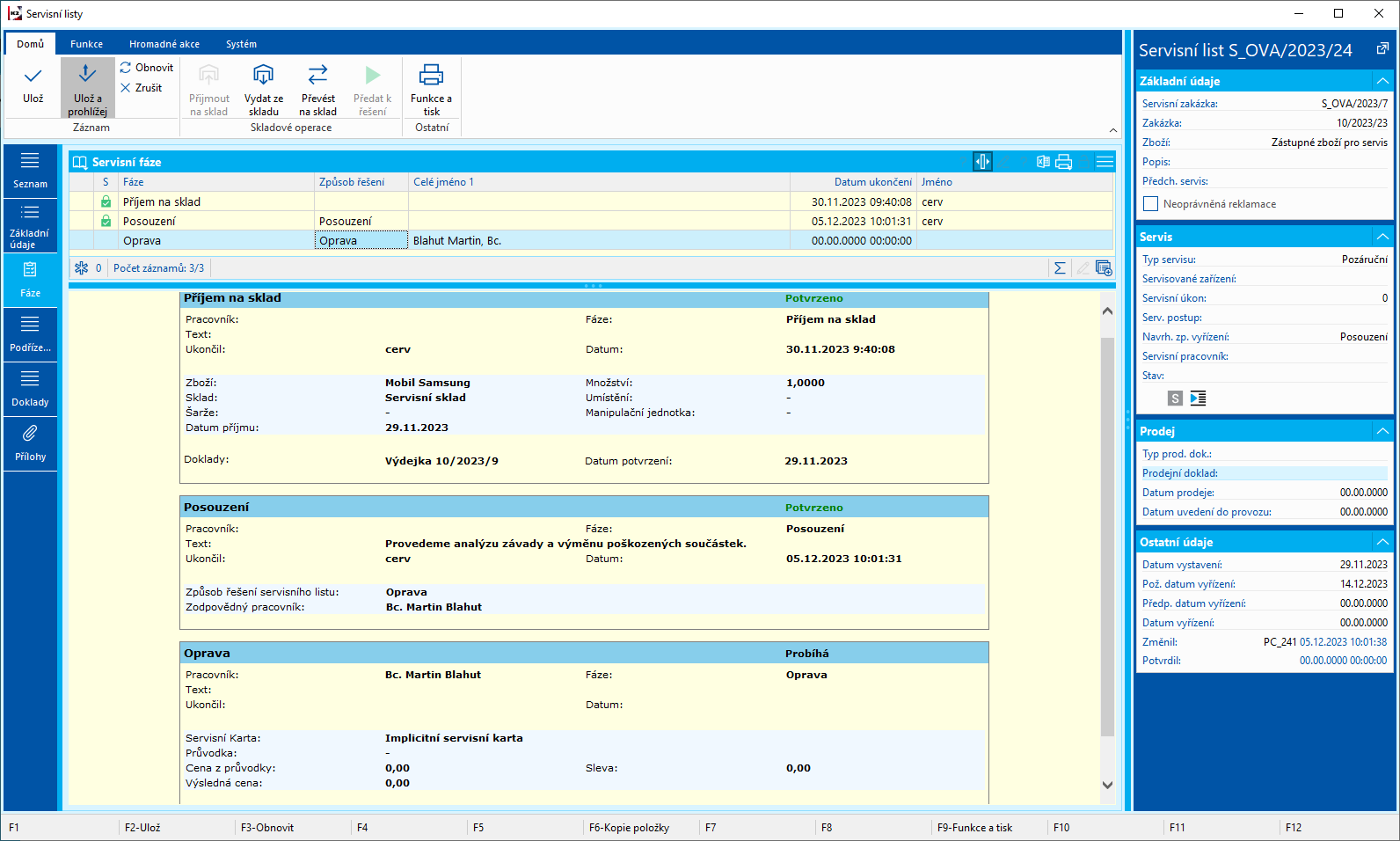This screenshot has width=1400, height=841.
Task: Click the Zrušit button
Action: pyautogui.click(x=142, y=88)
